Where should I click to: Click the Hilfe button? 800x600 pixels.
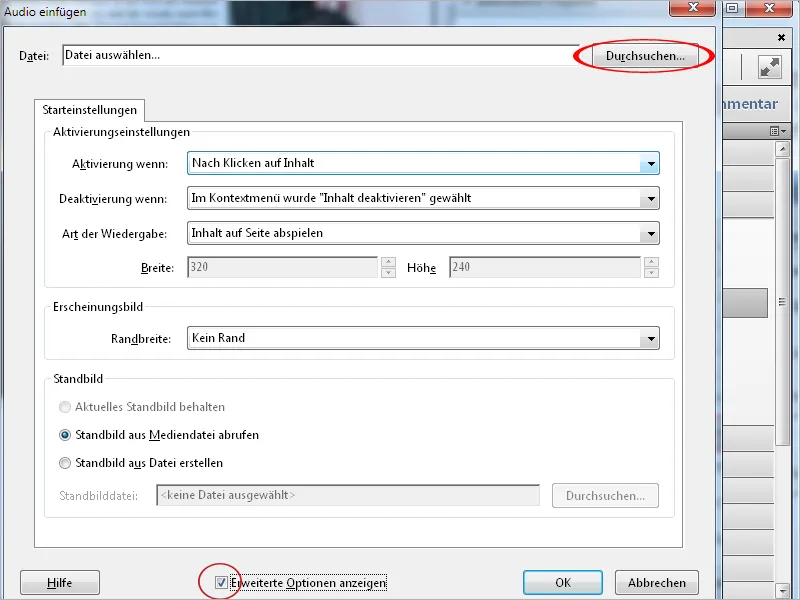(x=60, y=583)
